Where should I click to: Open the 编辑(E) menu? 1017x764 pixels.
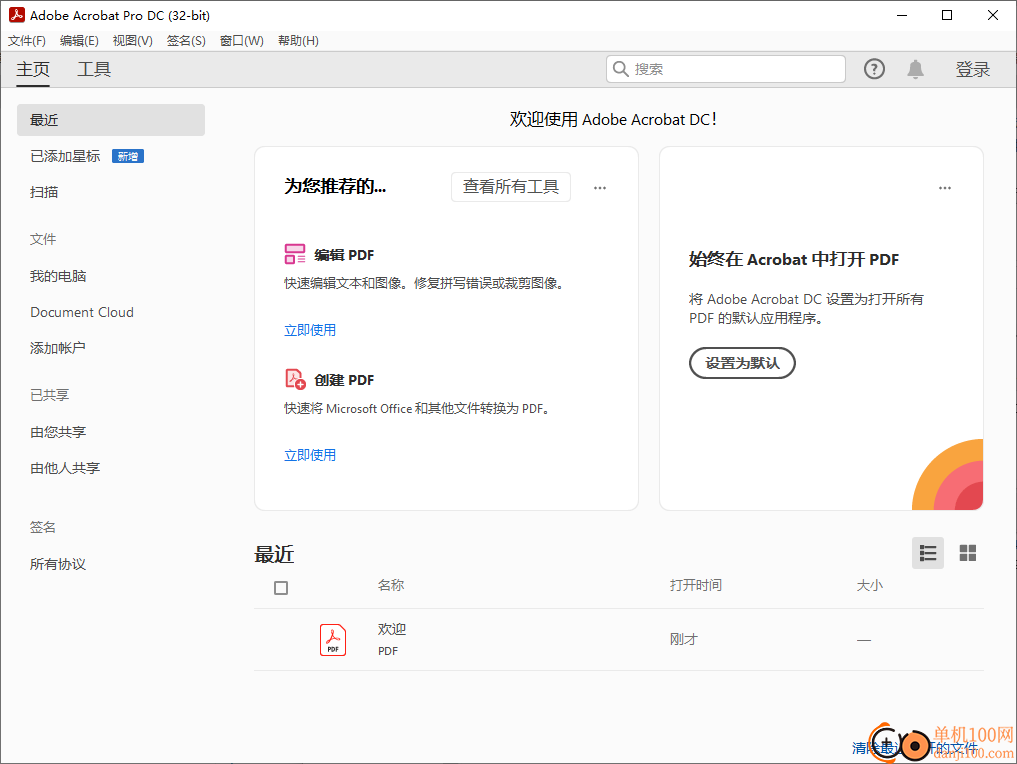coord(79,41)
